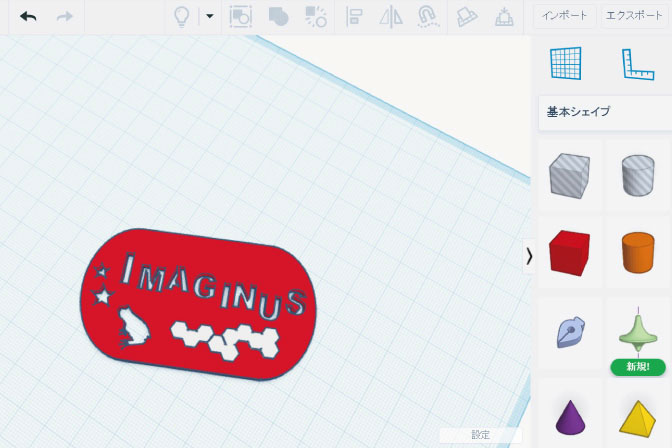Select the Workplane grid tool

tap(566, 64)
